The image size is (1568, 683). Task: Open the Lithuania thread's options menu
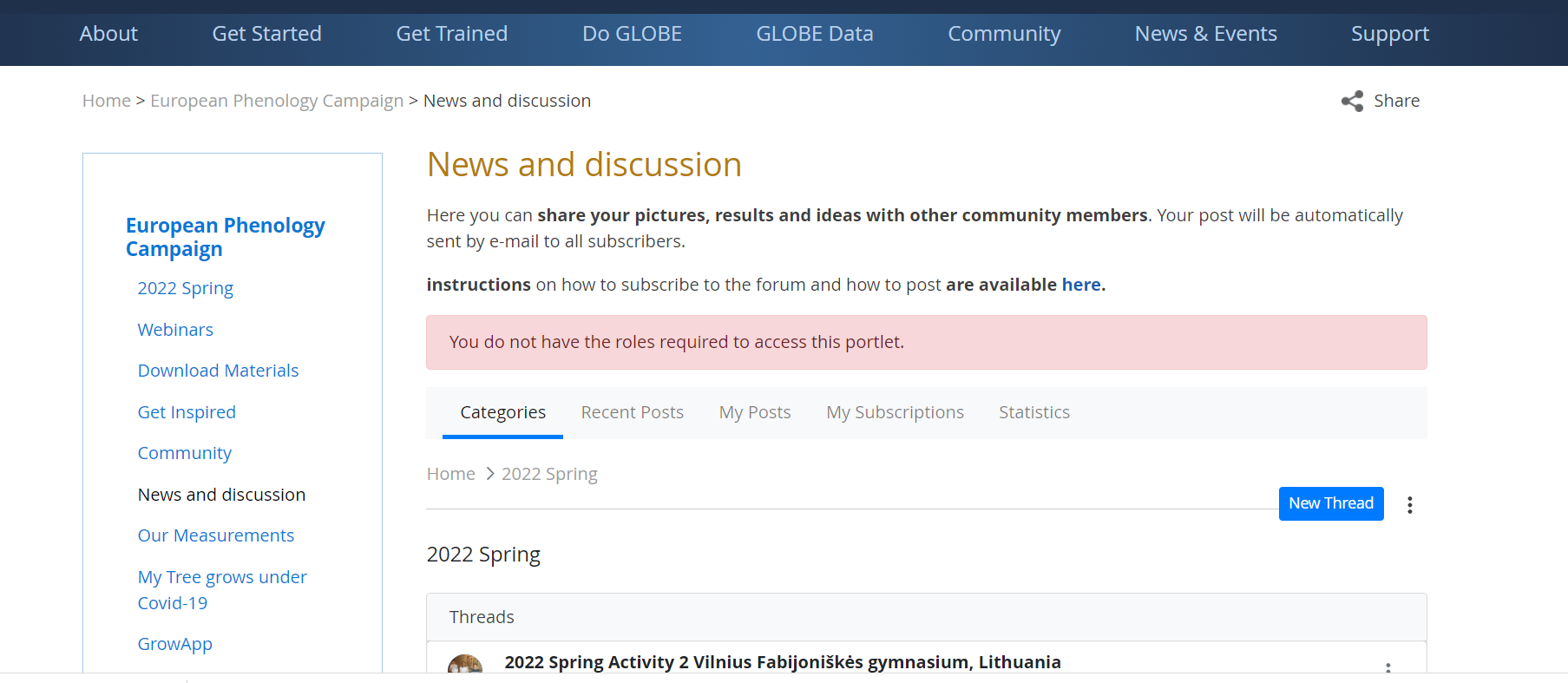point(1388,667)
